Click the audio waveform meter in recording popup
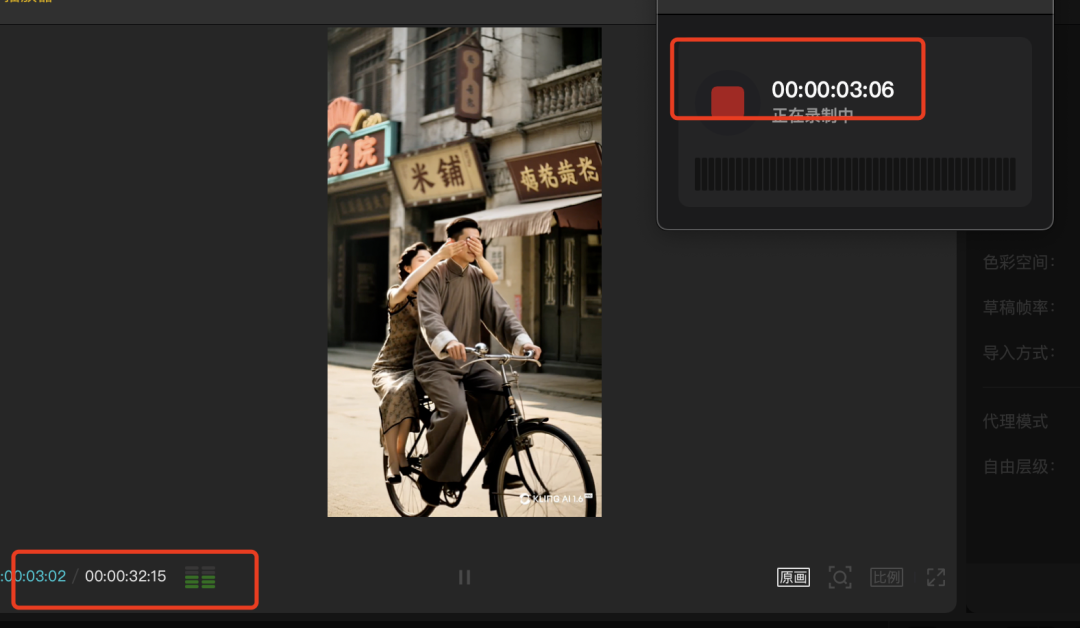The width and height of the screenshot is (1080, 628). pyautogui.click(x=854, y=174)
